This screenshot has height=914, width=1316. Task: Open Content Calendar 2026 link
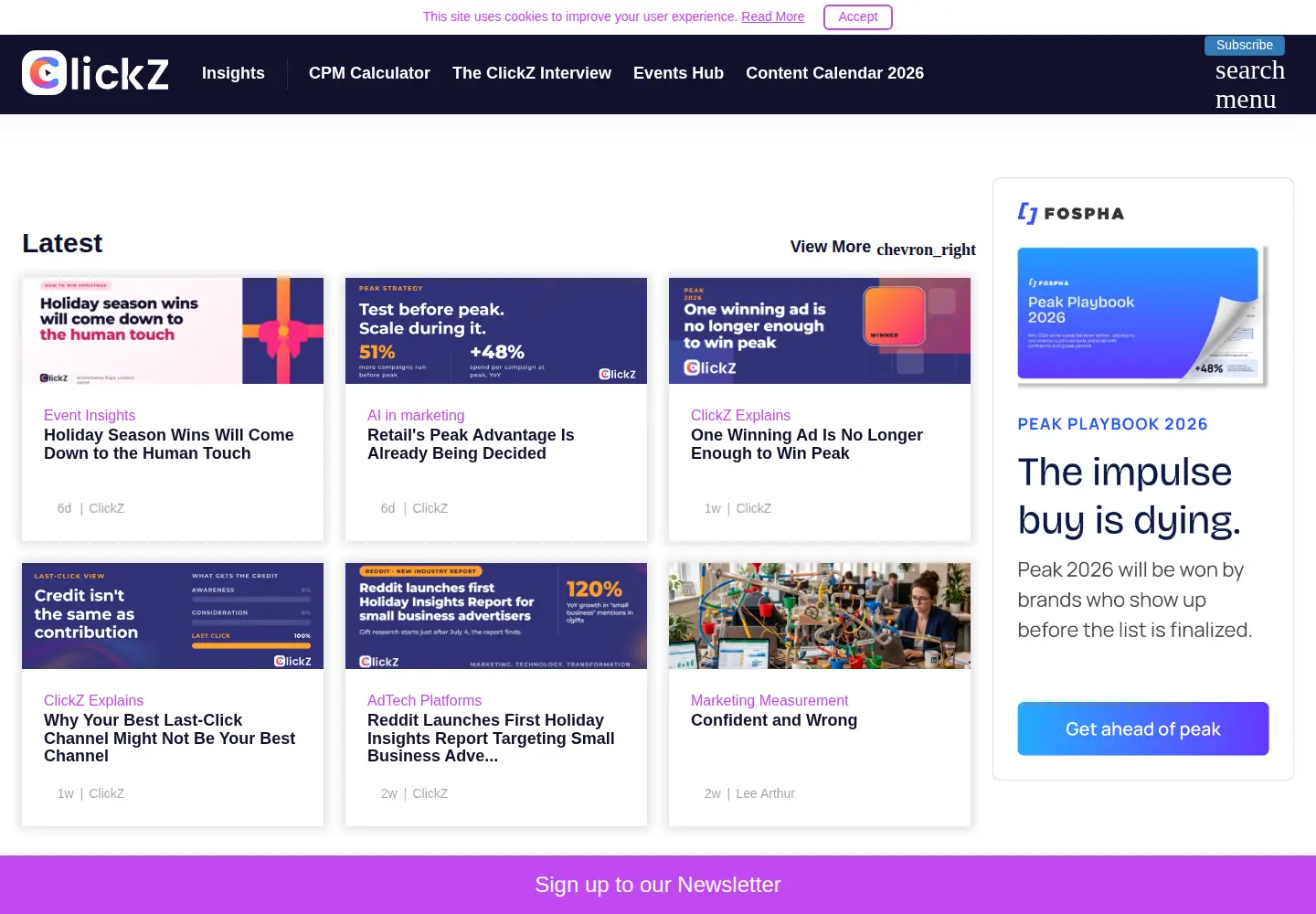[834, 73]
